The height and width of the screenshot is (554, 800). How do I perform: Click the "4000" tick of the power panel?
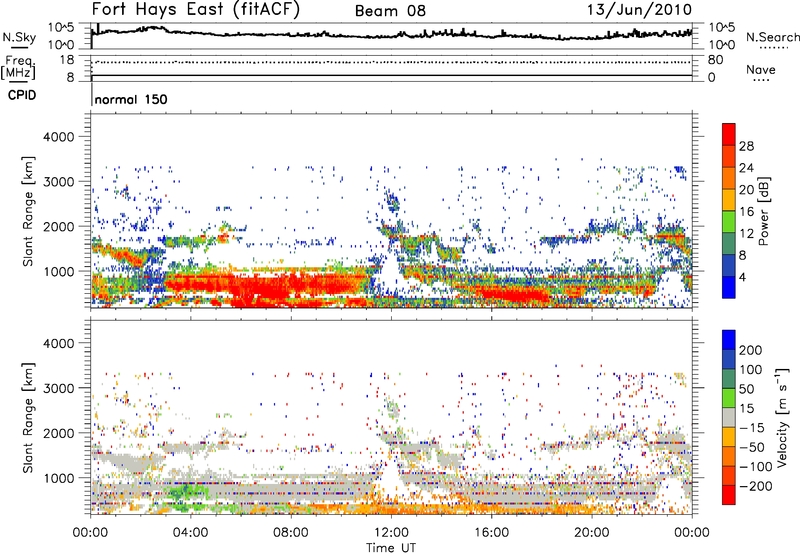coord(58,137)
